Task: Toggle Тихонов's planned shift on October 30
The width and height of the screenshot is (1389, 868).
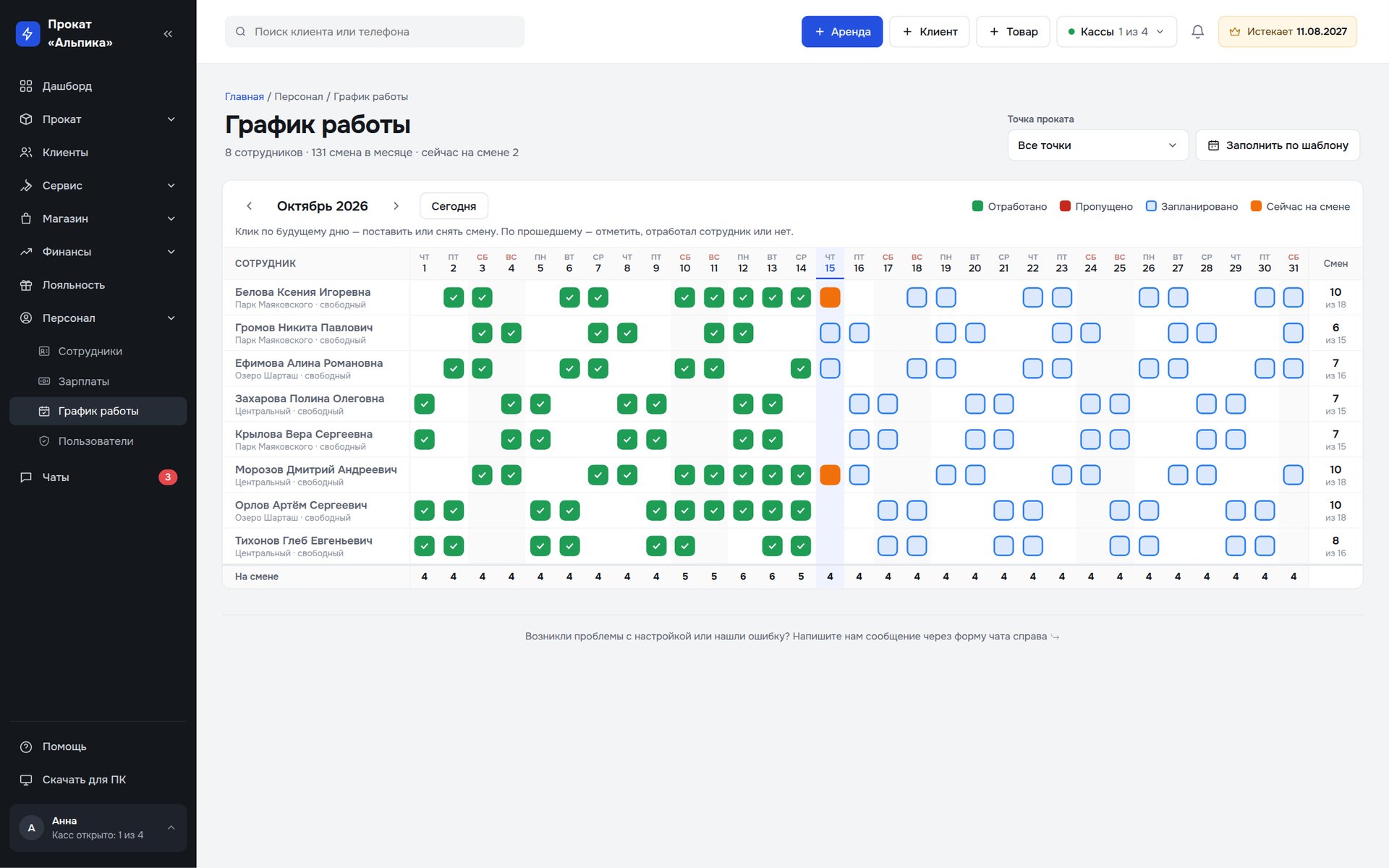Action: (1265, 545)
